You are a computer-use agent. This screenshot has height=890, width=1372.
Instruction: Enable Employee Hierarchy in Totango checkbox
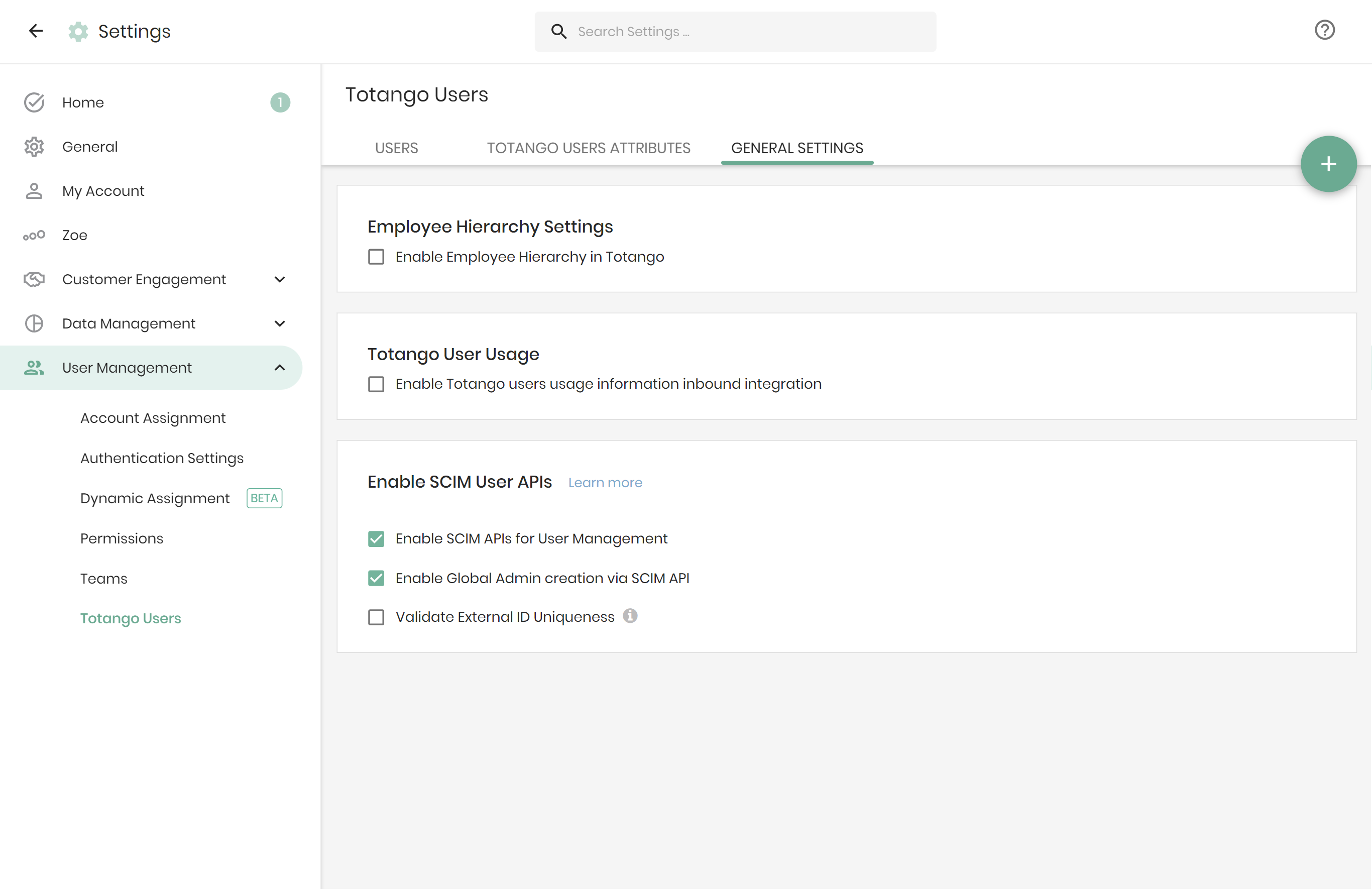(x=376, y=257)
